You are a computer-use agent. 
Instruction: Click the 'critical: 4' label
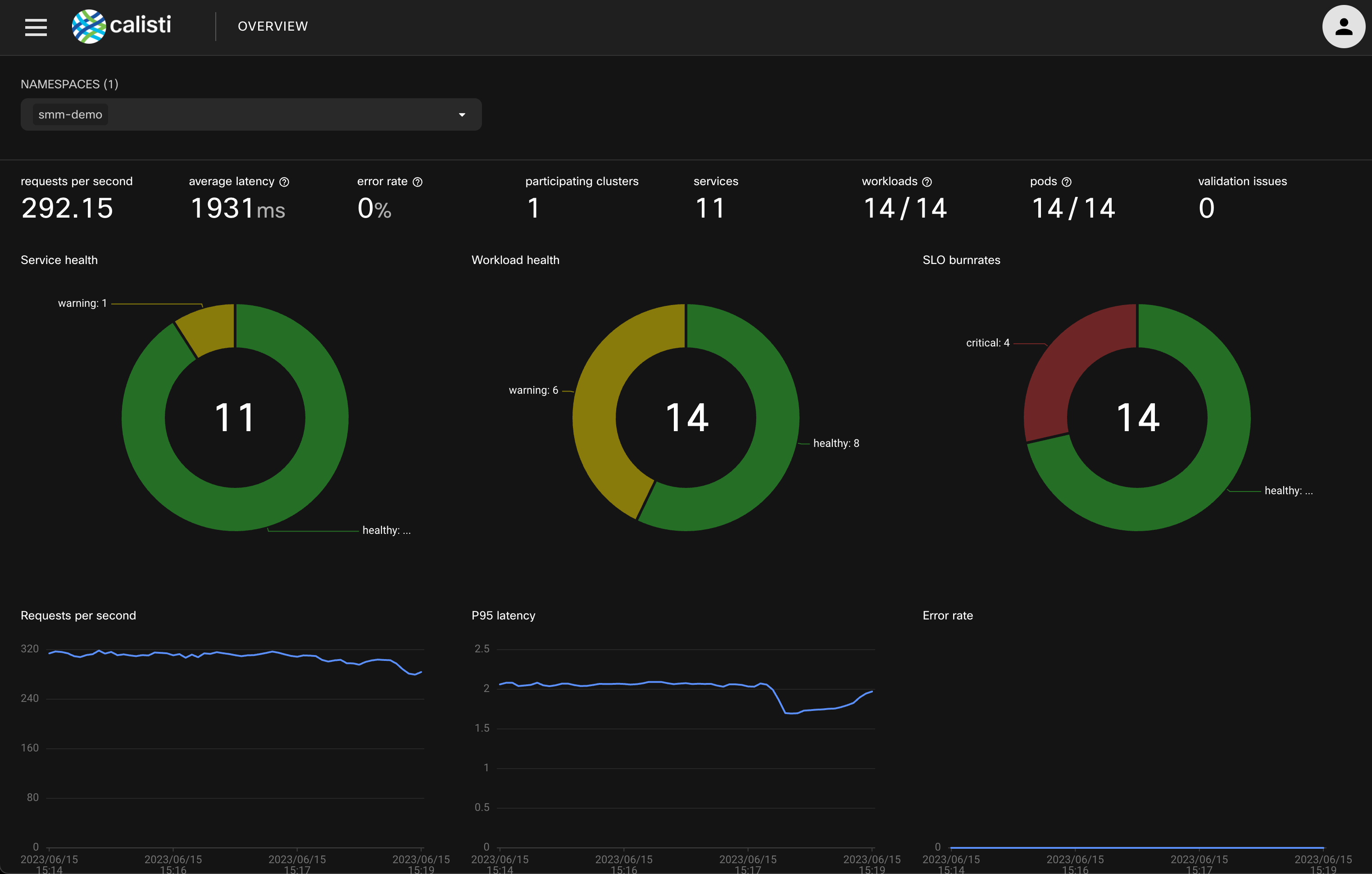point(987,343)
